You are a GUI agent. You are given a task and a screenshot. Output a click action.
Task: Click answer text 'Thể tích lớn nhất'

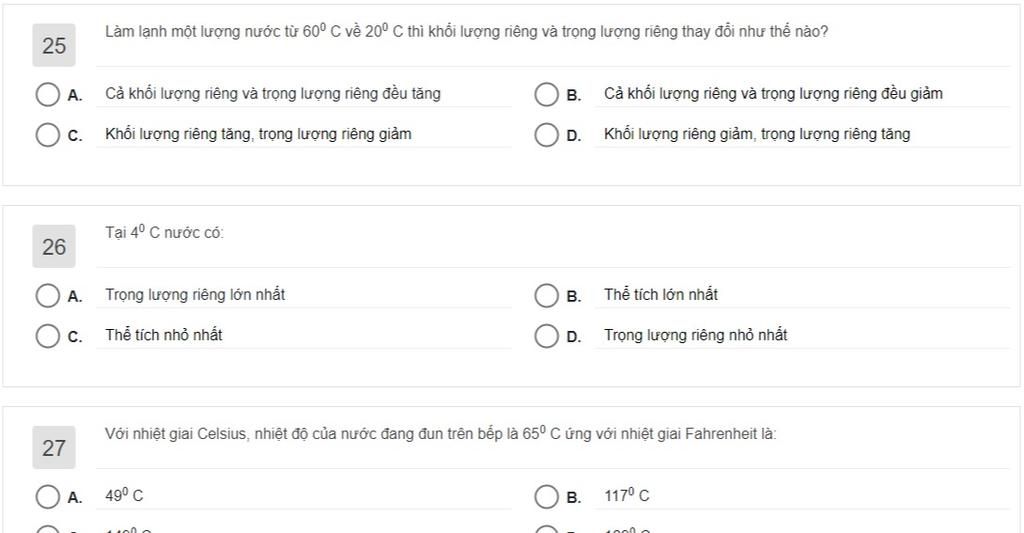[x=661, y=295]
